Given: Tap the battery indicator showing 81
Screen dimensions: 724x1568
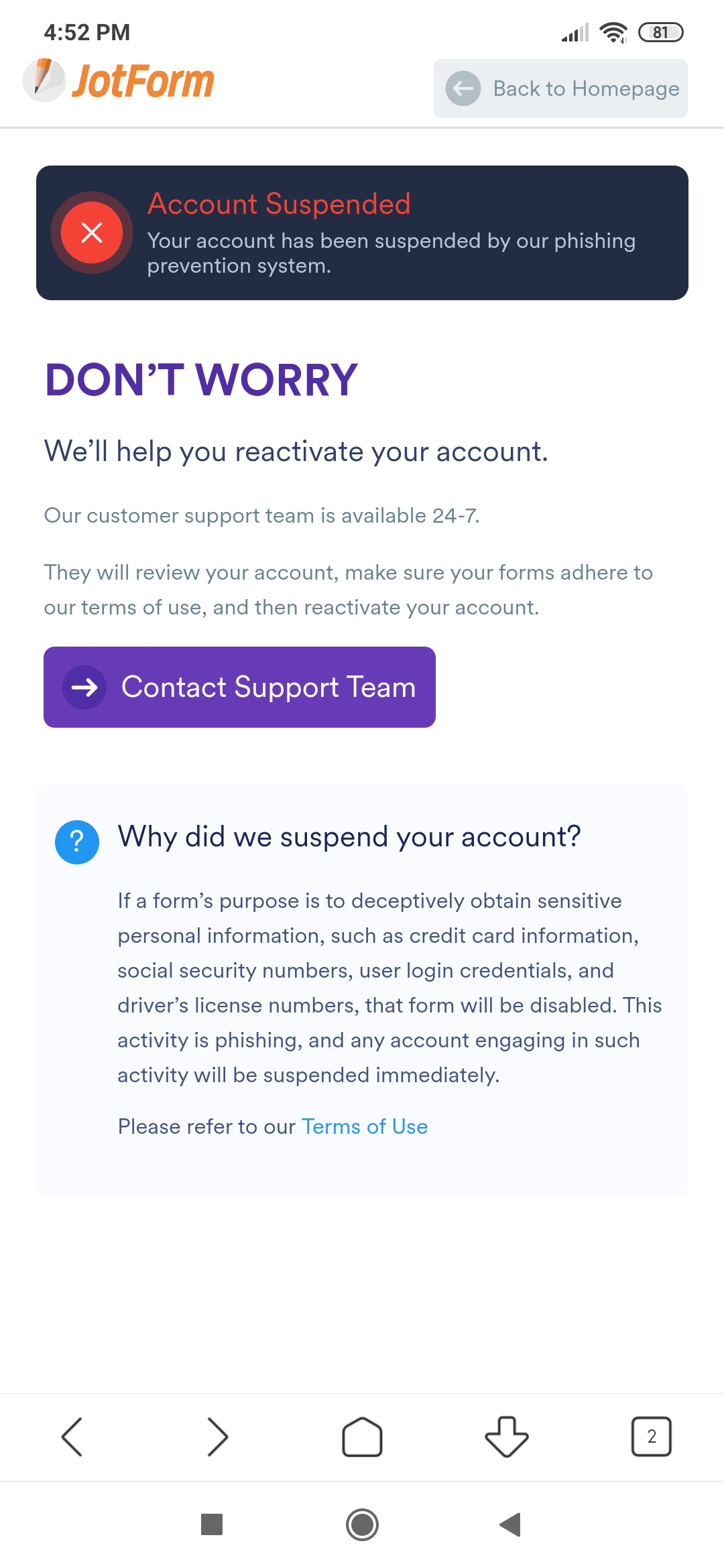Looking at the screenshot, I should coord(662,30).
